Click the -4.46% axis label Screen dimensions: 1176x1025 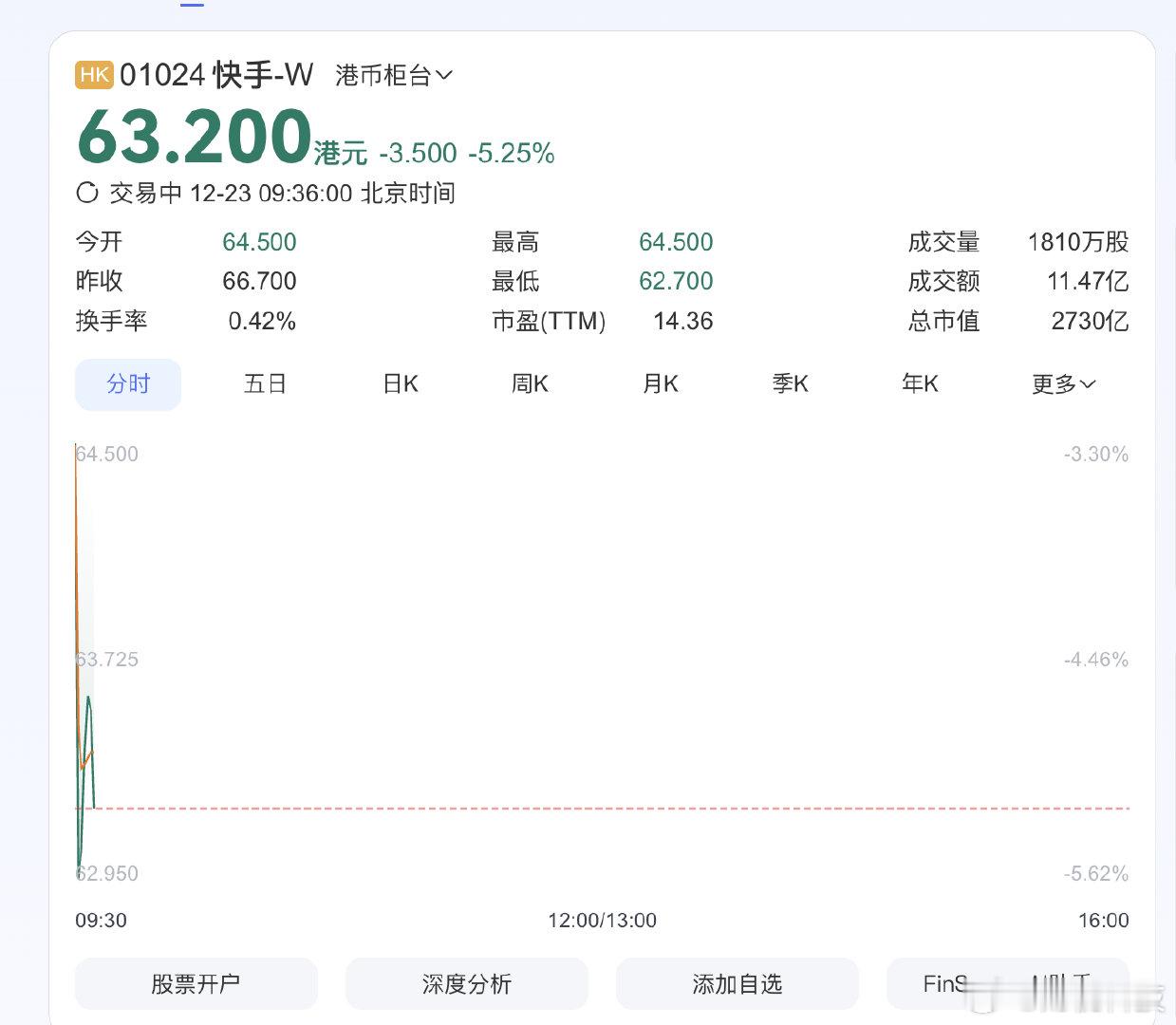[x=1096, y=660]
